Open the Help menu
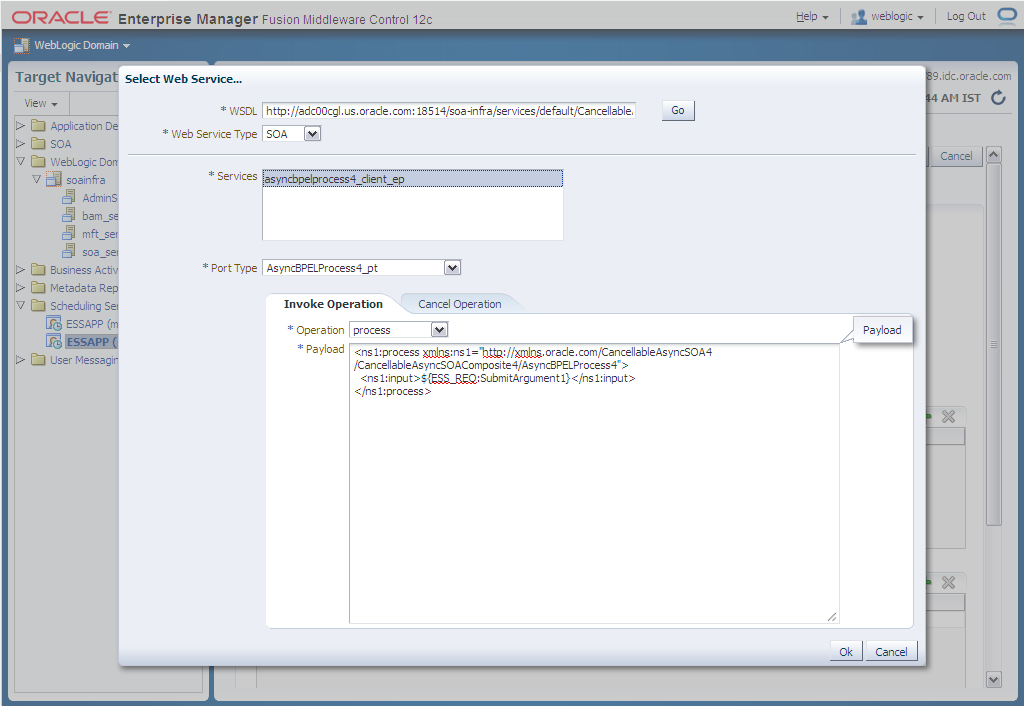Image resolution: width=1024 pixels, height=706 pixels. (x=811, y=17)
